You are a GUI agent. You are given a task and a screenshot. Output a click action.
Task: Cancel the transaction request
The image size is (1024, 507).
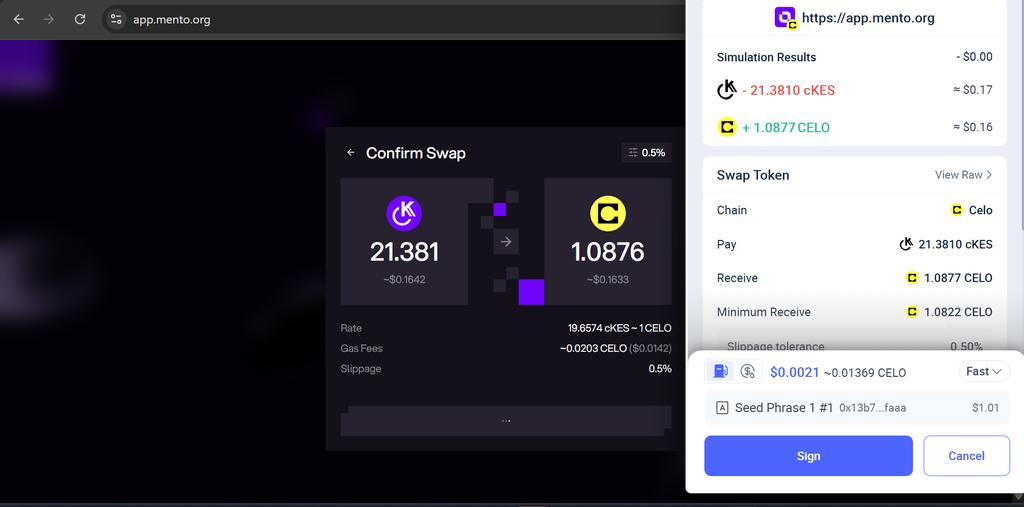click(x=966, y=456)
